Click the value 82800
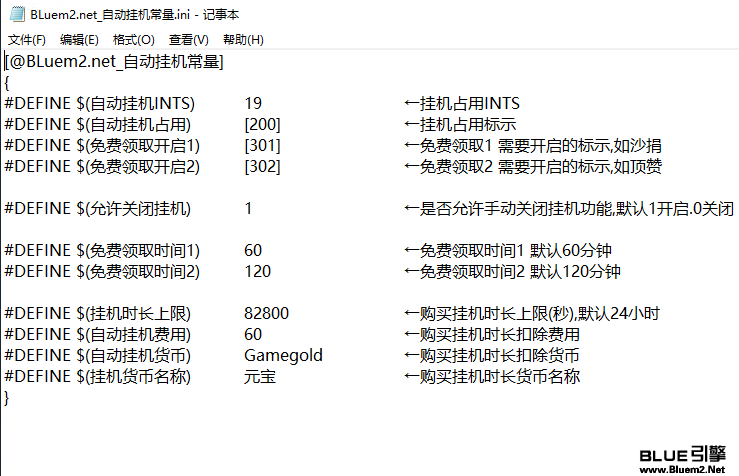Image resolution: width=739 pixels, height=476 pixels. pos(266,313)
